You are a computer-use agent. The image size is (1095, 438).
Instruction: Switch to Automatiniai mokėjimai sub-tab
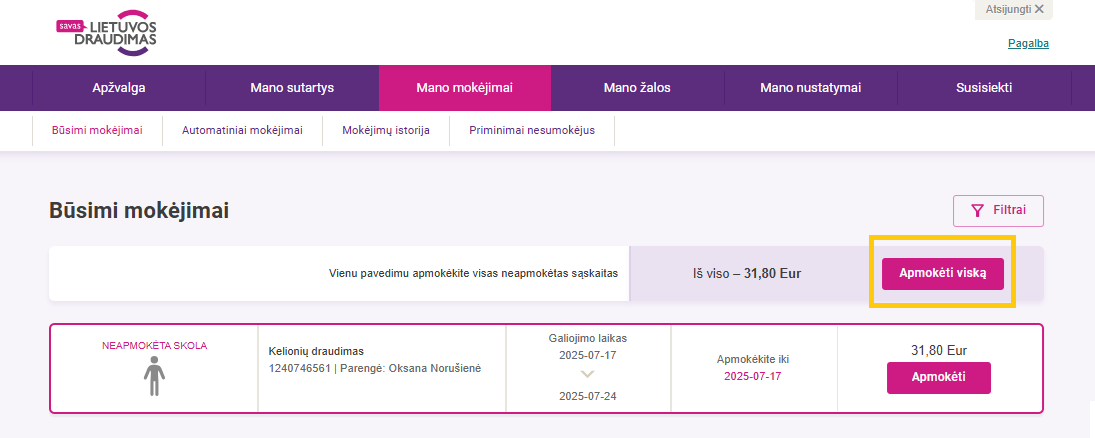(242, 131)
